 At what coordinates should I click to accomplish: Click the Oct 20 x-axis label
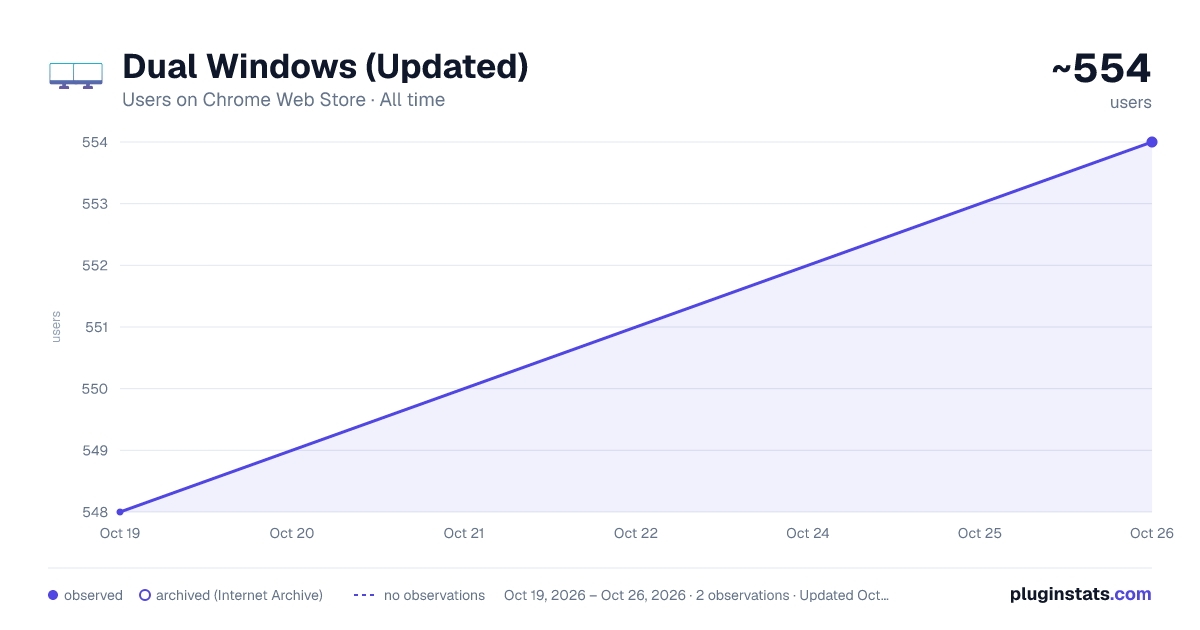[x=292, y=533]
